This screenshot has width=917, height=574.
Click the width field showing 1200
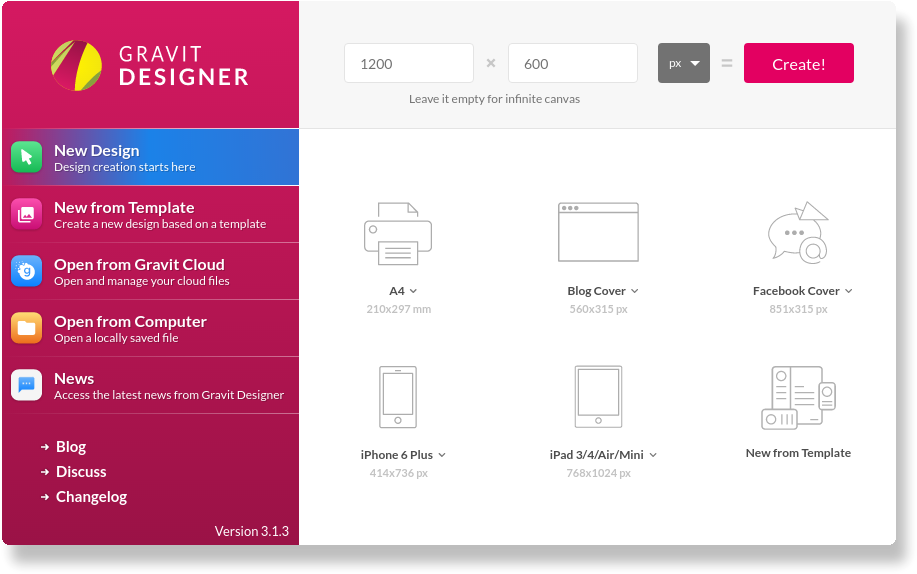click(x=409, y=63)
